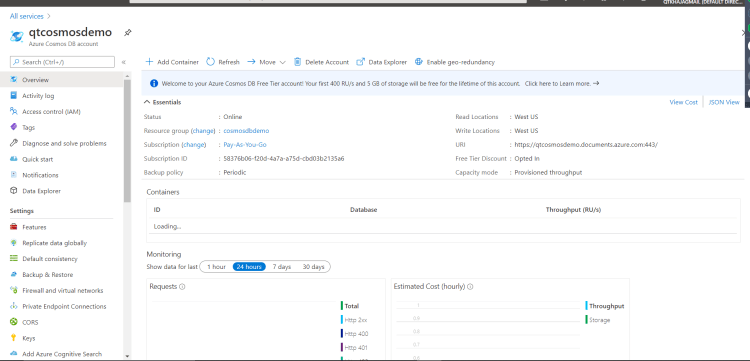Open the JSON View link

pyautogui.click(x=724, y=102)
